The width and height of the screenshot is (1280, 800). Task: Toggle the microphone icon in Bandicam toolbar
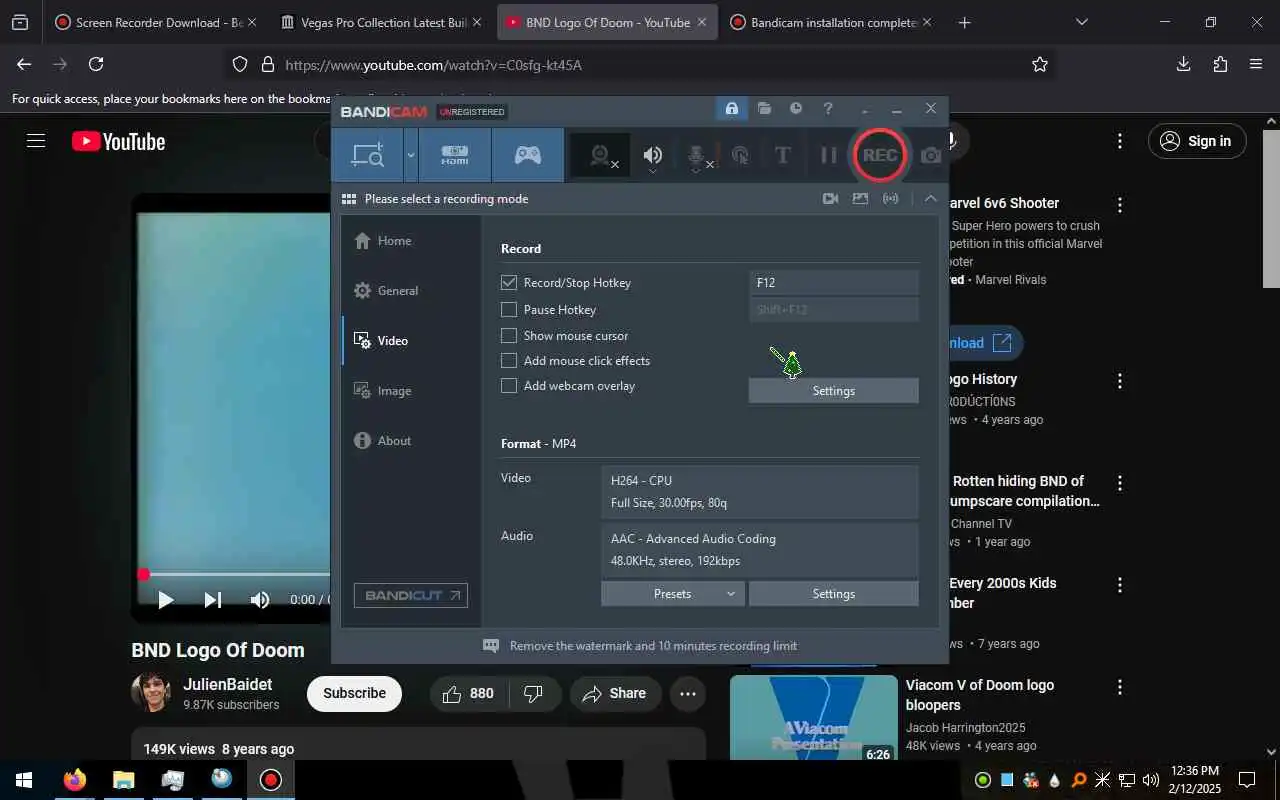(698, 155)
